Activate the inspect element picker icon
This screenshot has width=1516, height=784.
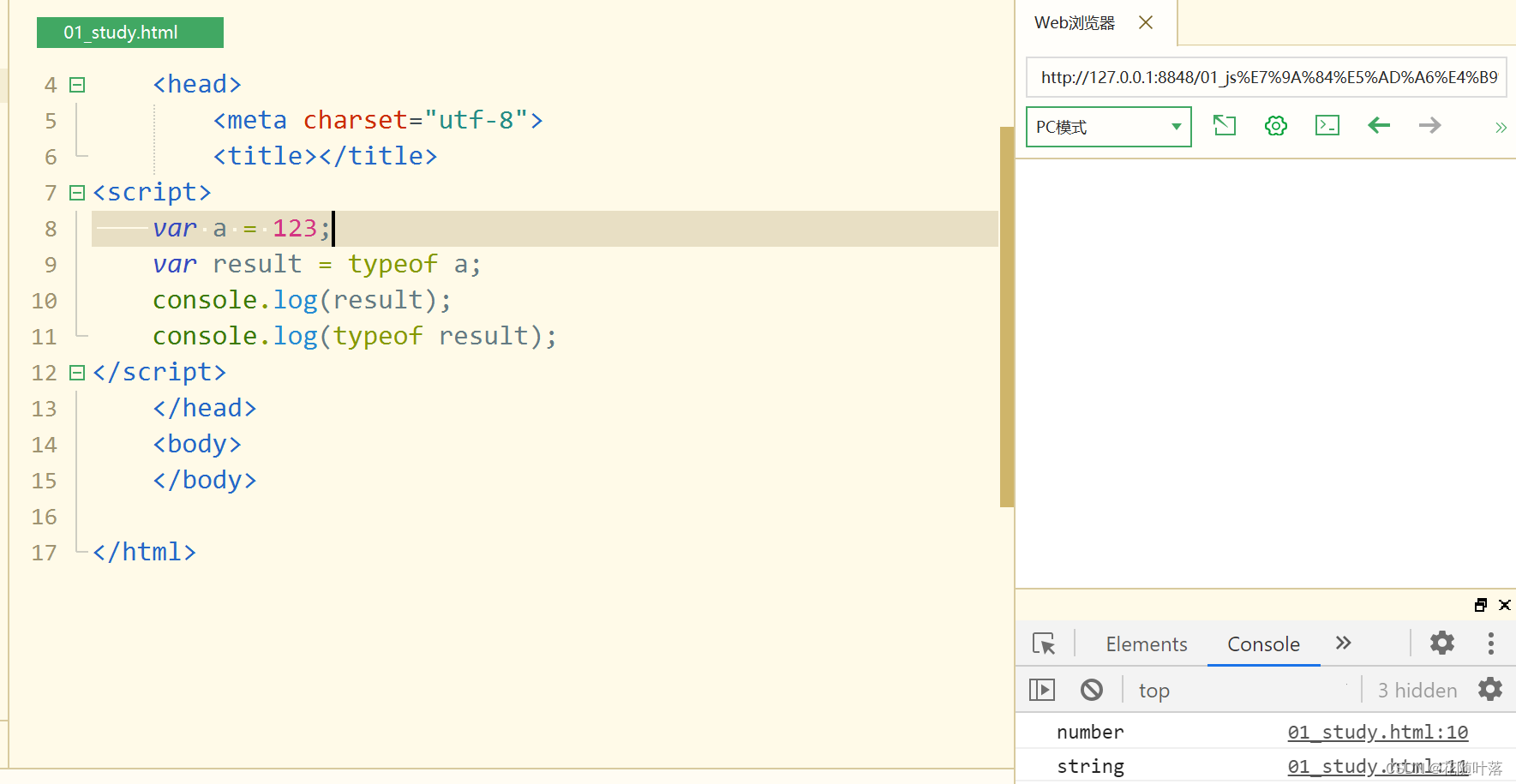click(1044, 643)
